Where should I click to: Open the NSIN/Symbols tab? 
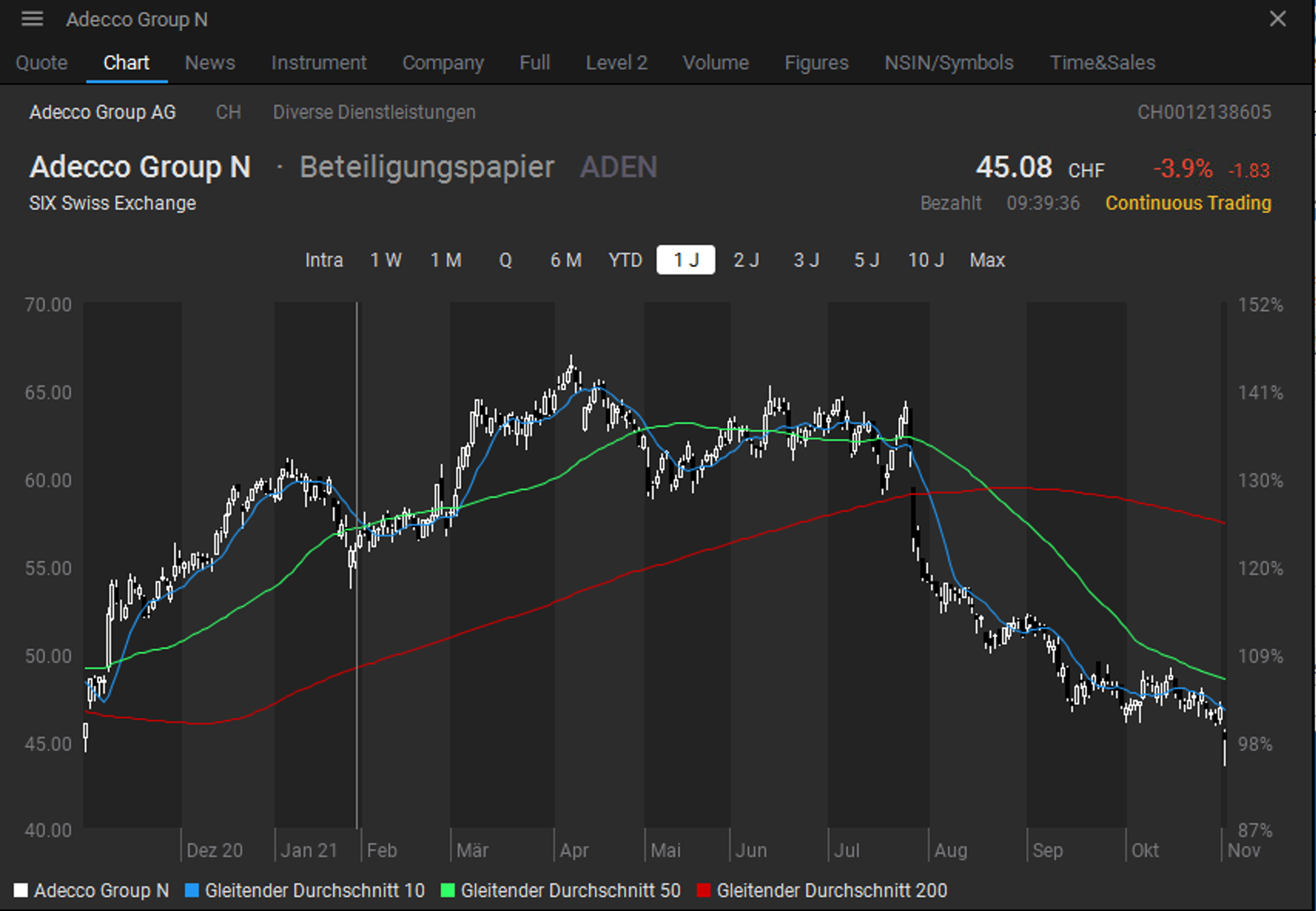[x=949, y=62]
